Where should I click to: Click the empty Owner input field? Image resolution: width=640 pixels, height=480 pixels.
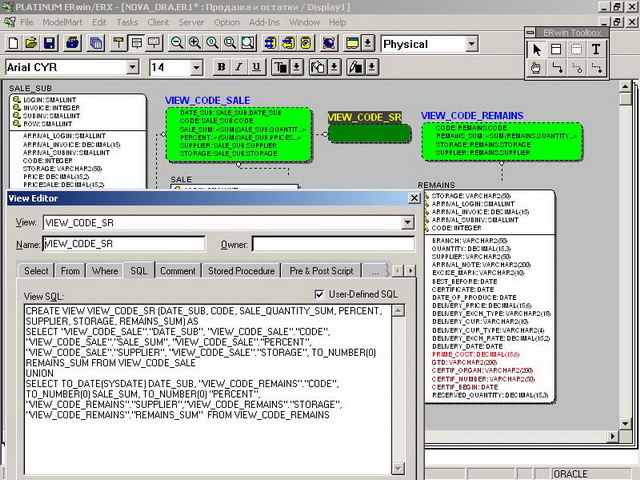333,244
